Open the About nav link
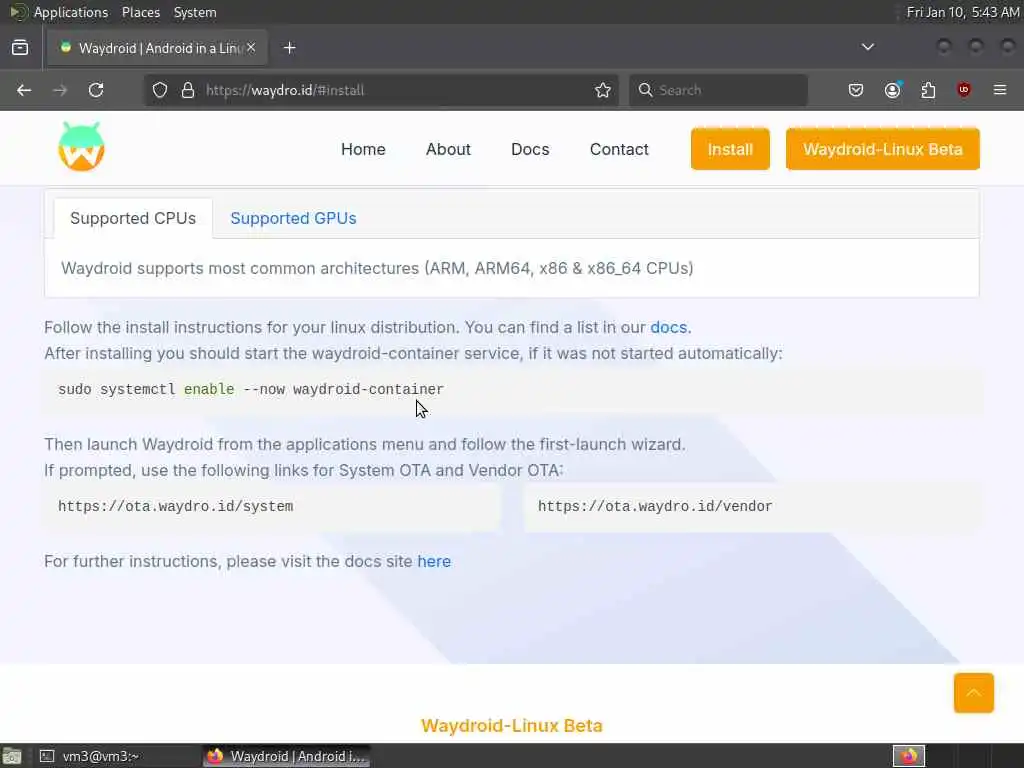 pos(448,150)
